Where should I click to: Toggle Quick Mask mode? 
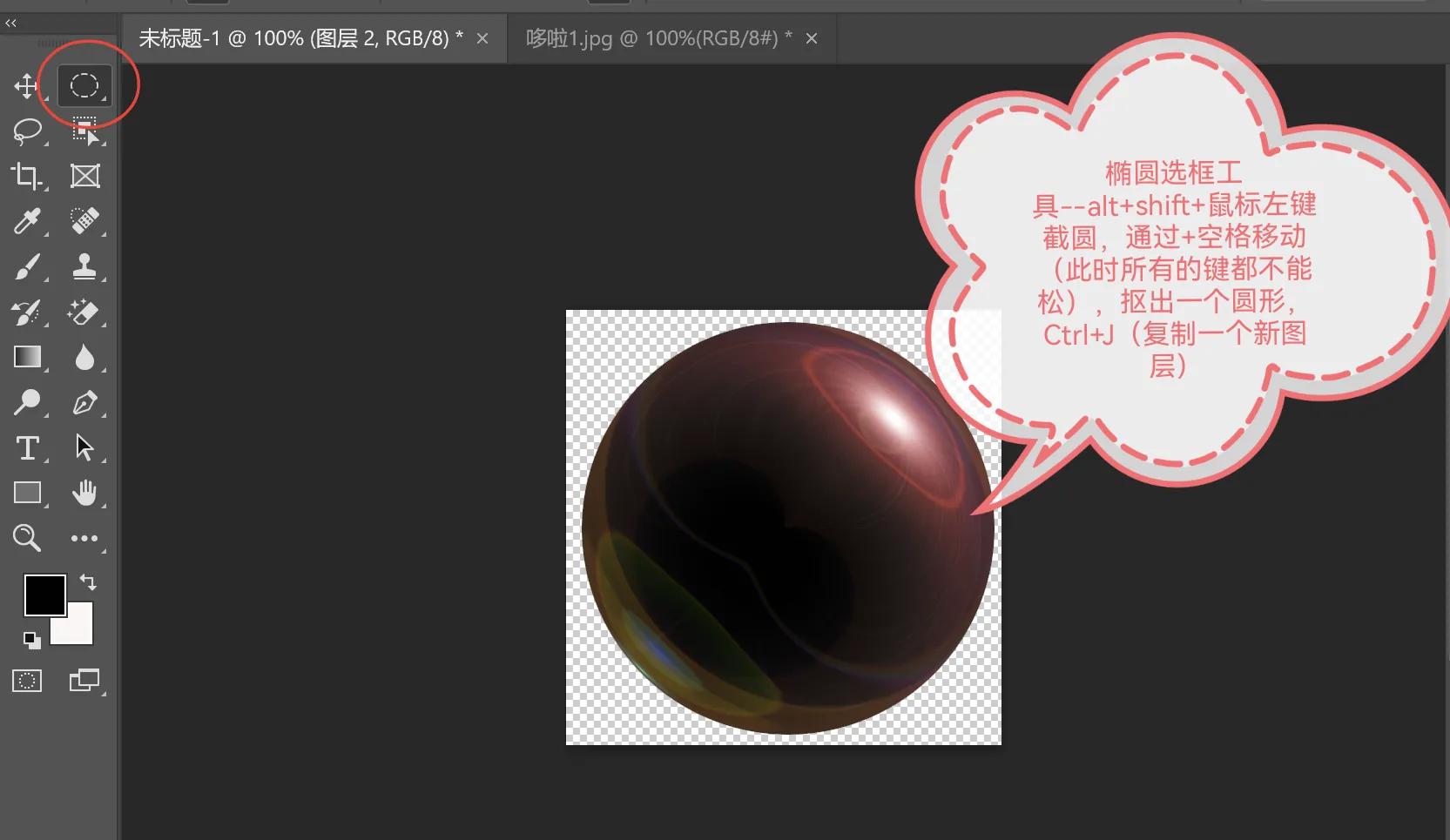[x=26, y=681]
